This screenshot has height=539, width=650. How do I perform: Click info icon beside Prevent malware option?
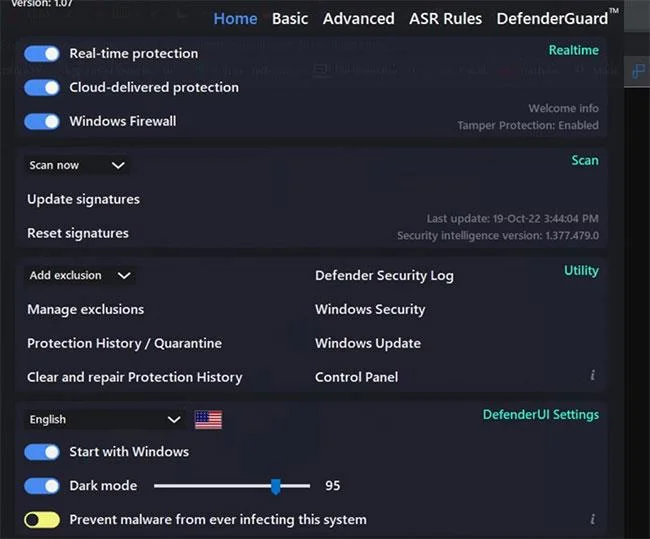593,519
